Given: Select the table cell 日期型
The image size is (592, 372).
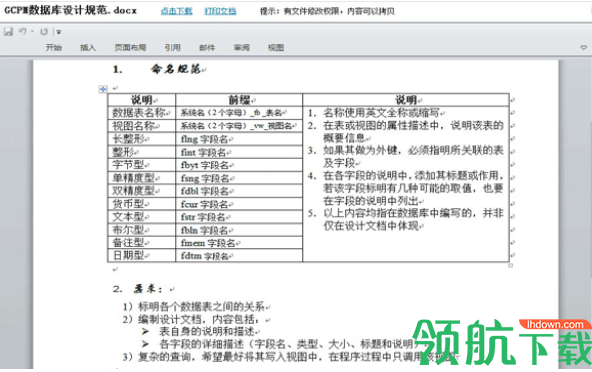Looking at the screenshot, I should [142, 256].
